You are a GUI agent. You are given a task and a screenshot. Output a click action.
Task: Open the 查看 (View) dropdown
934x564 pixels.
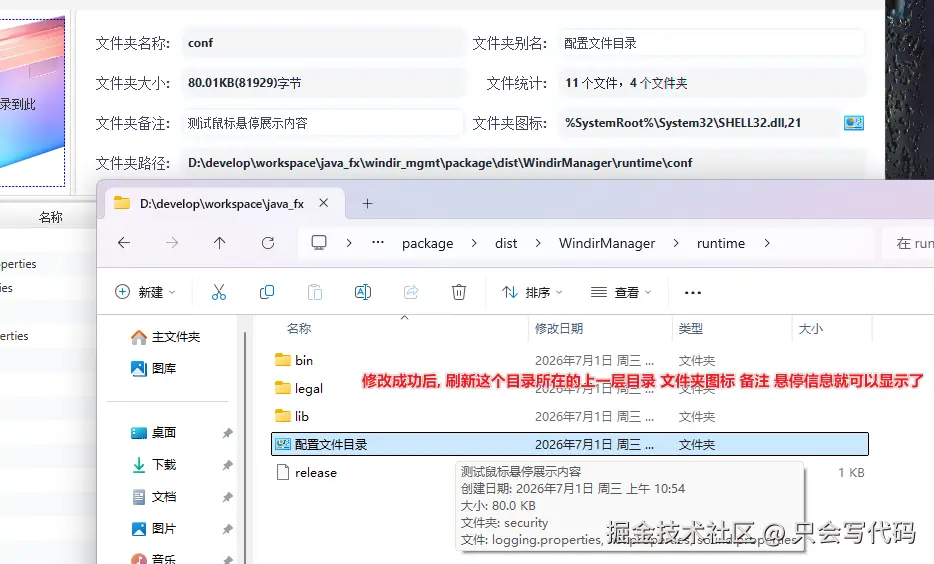tap(621, 292)
